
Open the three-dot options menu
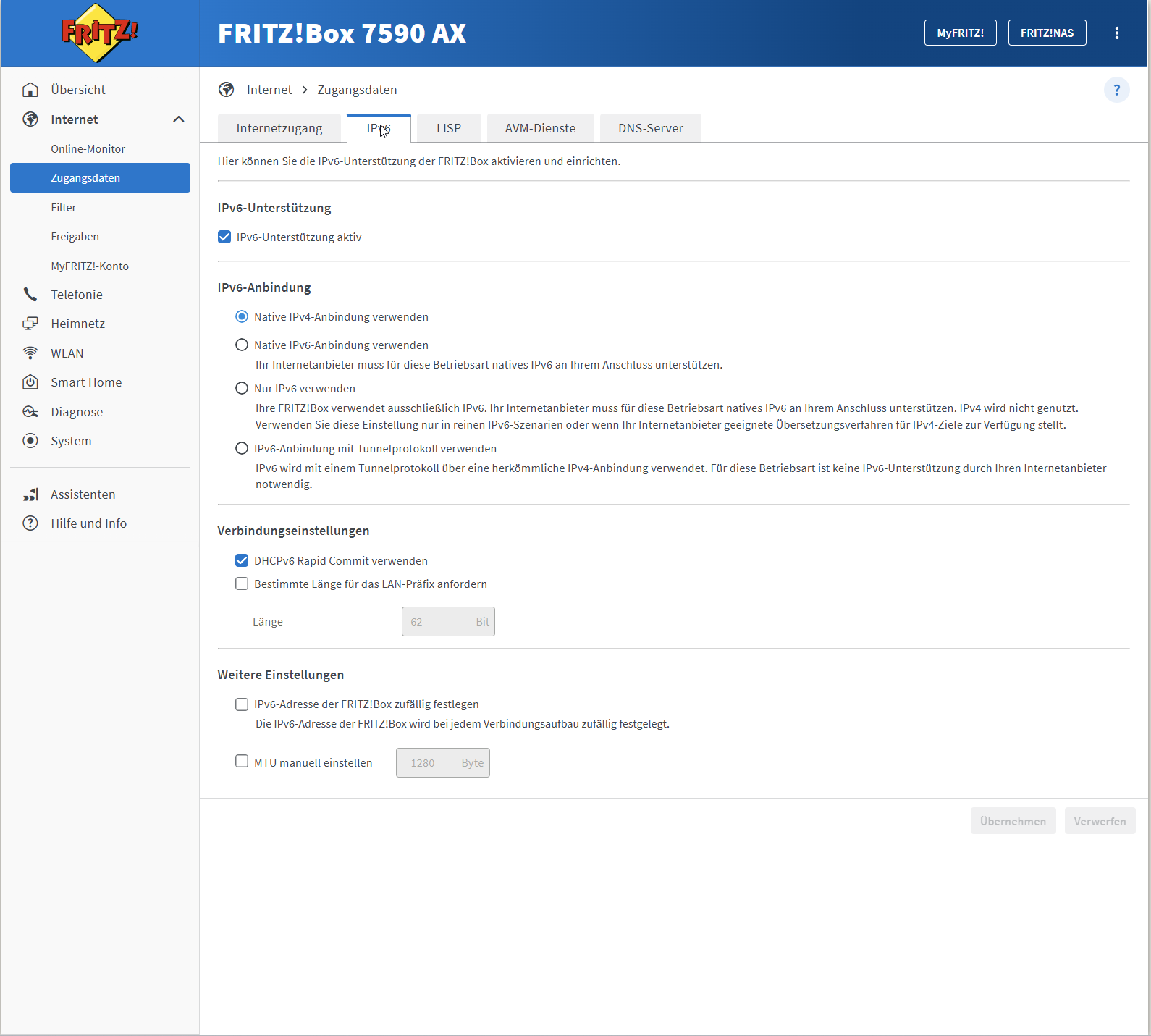pos(1117,33)
